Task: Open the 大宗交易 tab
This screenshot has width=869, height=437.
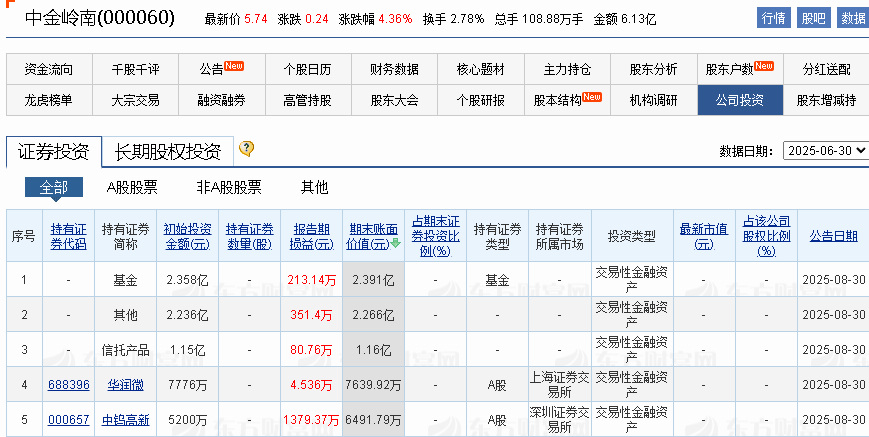Action: pos(135,100)
